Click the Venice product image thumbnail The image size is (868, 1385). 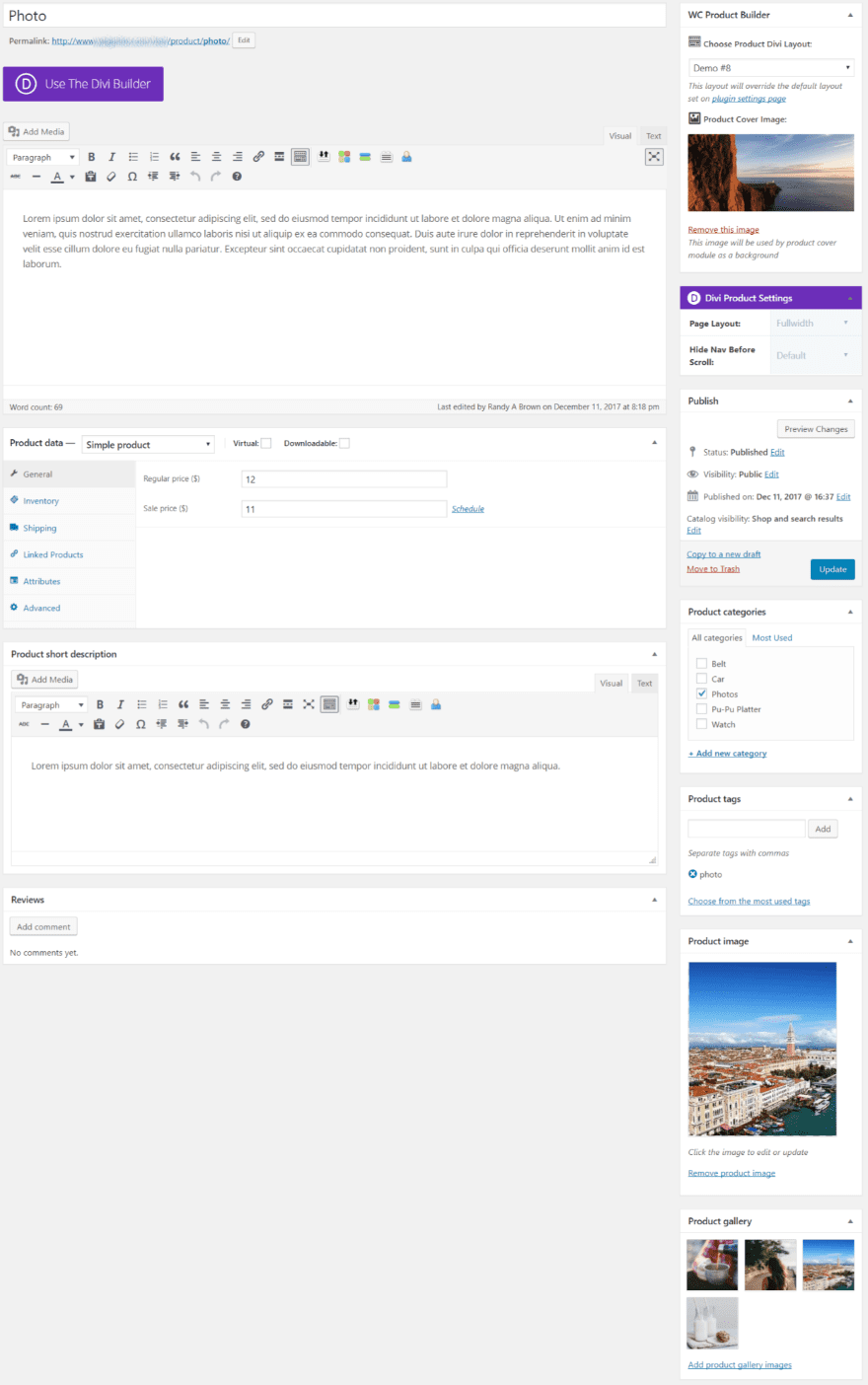coord(761,1050)
